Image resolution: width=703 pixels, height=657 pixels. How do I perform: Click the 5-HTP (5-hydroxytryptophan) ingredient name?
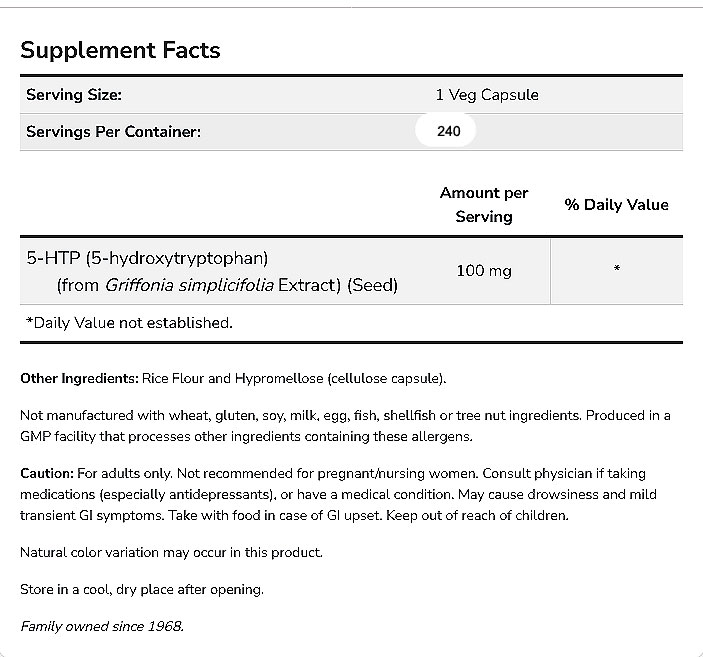click(147, 258)
